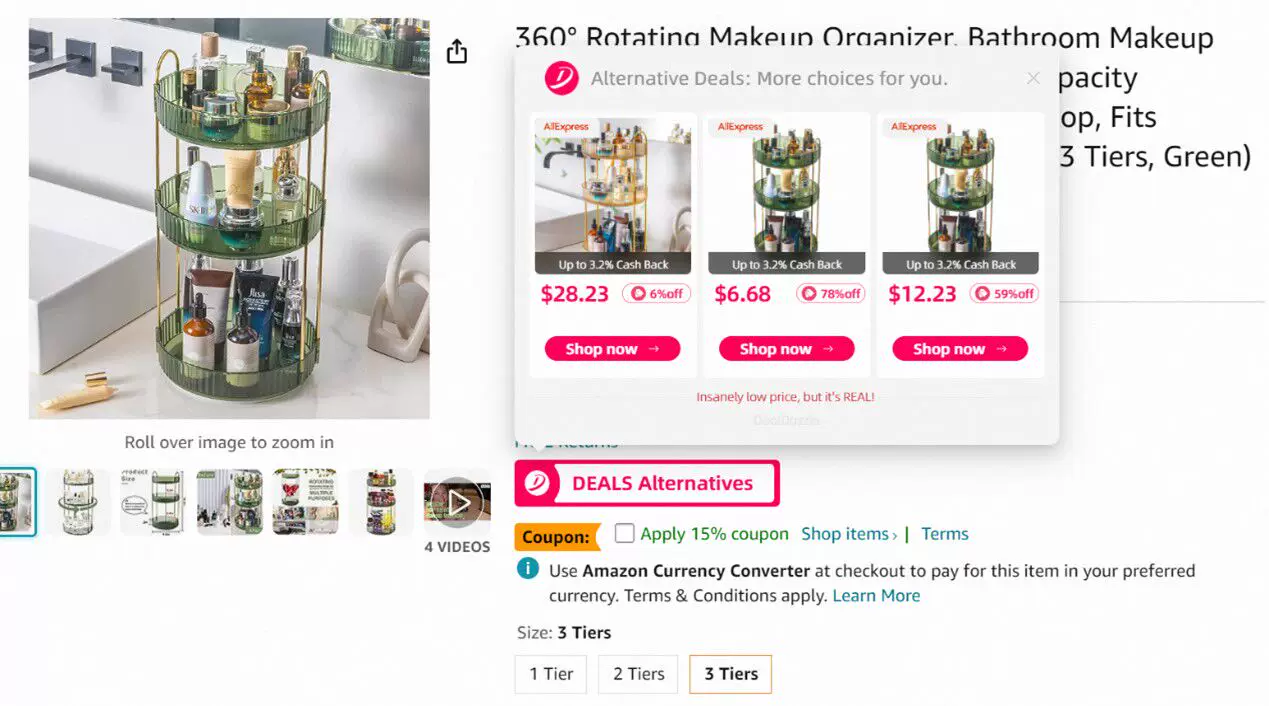Click the logo icon on DEALS Alternatives button
Screen dimensions: 1269x706
[x=537, y=484]
